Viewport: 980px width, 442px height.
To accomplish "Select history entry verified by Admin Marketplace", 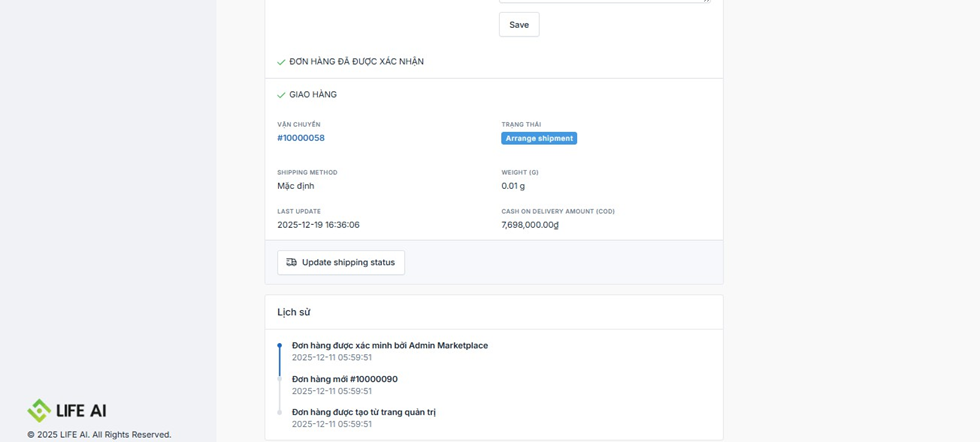I will 389,345.
